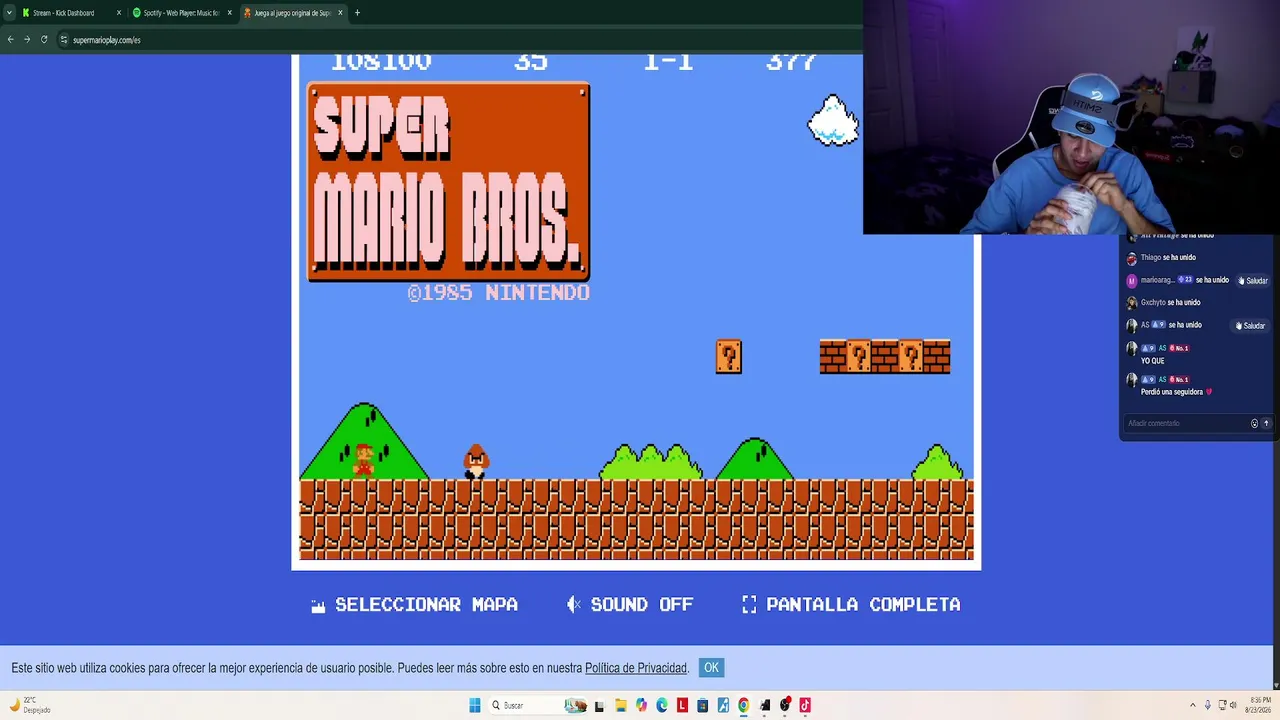Enter Pantalla Completa fullscreen mode
The height and width of the screenshot is (720, 1280).
[851, 605]
